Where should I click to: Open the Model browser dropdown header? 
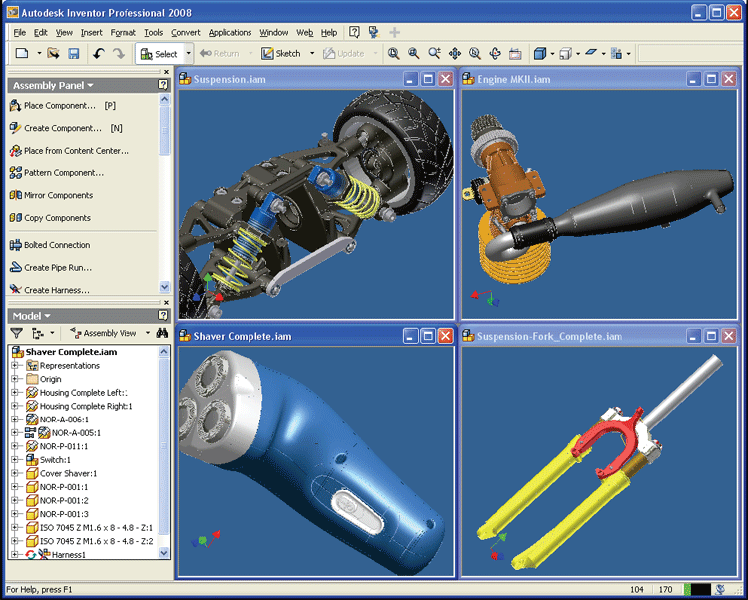[31, 316]
